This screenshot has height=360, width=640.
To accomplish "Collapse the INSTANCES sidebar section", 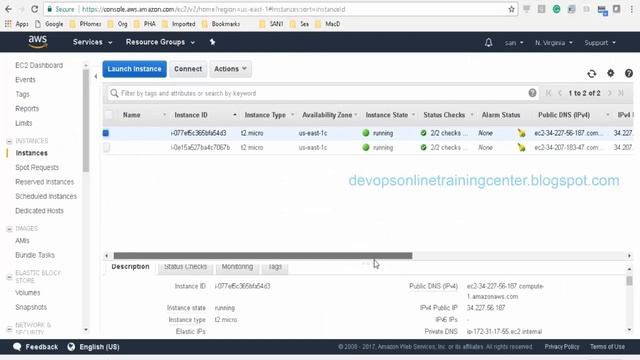I will (x=9, y=141).
